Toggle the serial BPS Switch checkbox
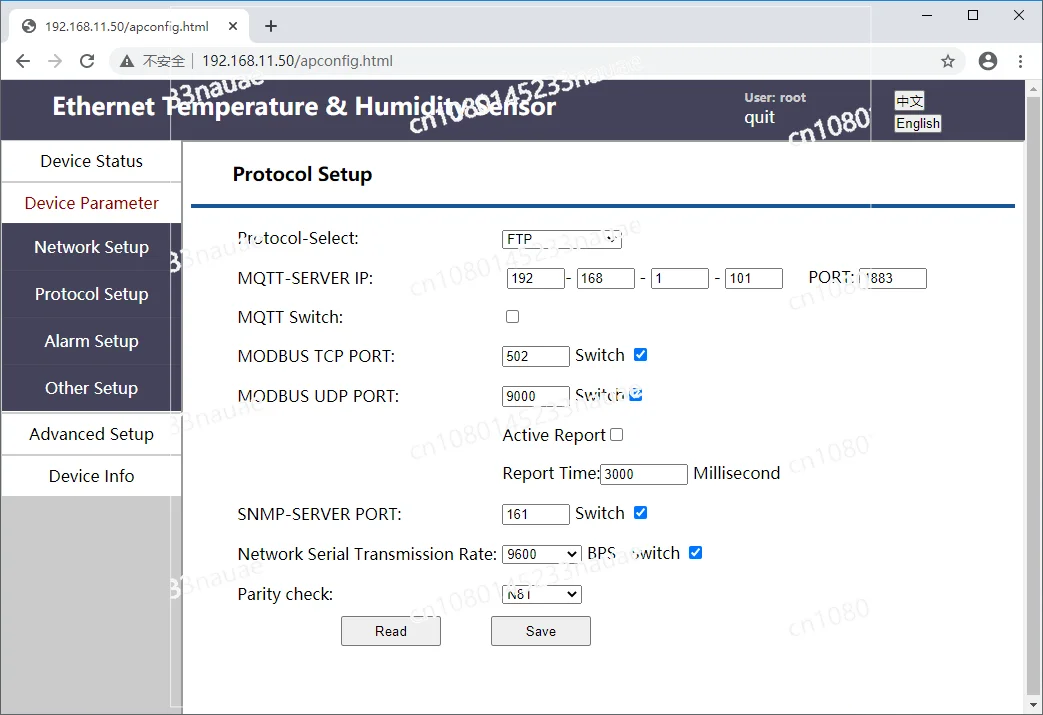The width and height of the screenshot is (1043, 715). click(x=695, y=553)
